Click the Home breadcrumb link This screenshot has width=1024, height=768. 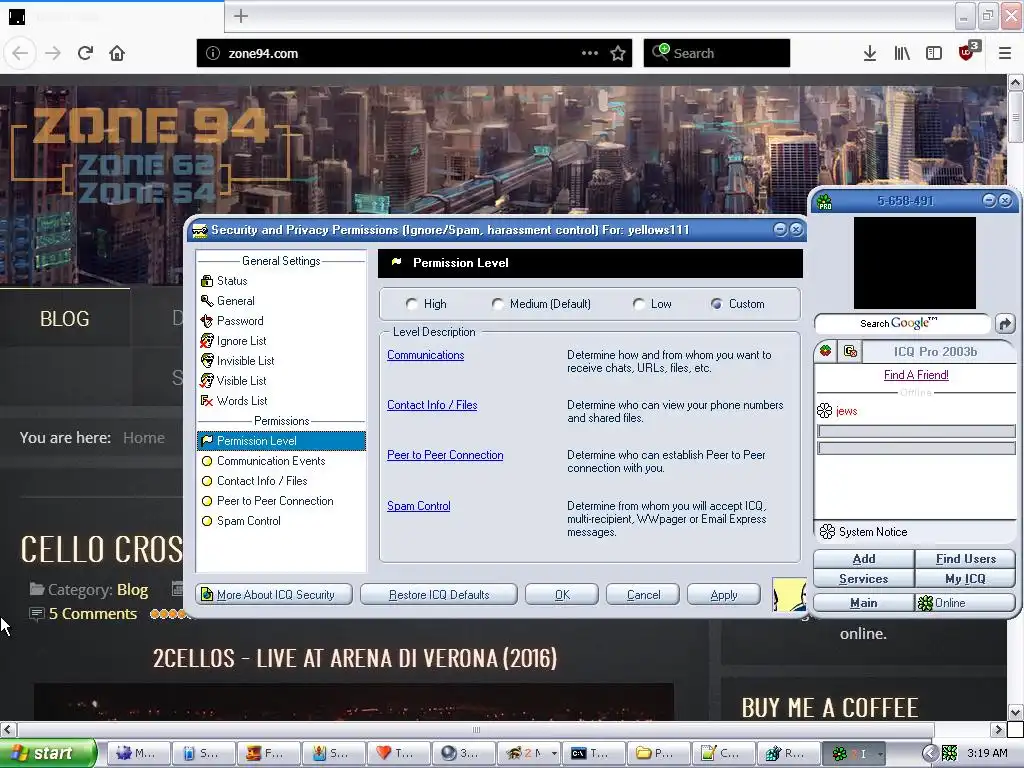(144, 438)
